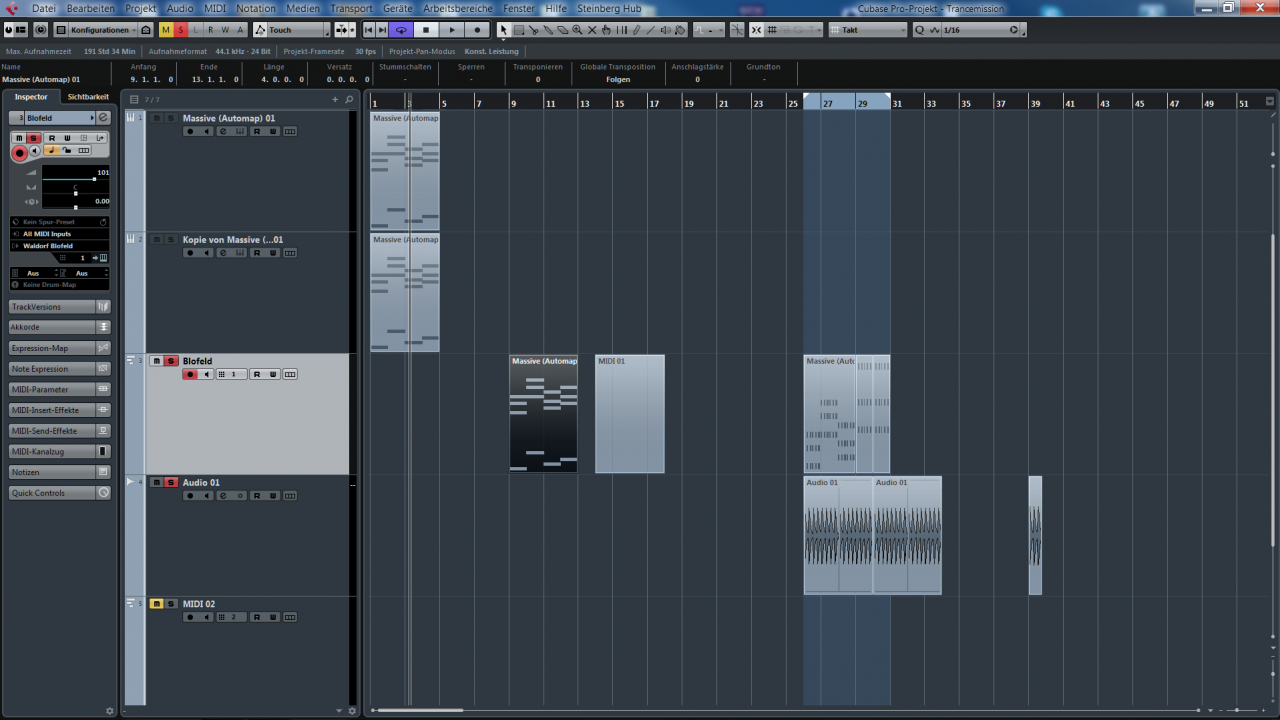Select the Eraser tool in the toolbar
Screen dimensions: 1280x720
[x=562, y=30]
